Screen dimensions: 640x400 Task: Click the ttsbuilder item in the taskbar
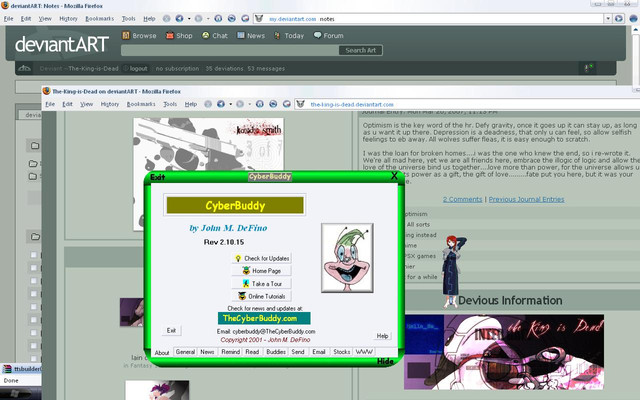point(22,369)
